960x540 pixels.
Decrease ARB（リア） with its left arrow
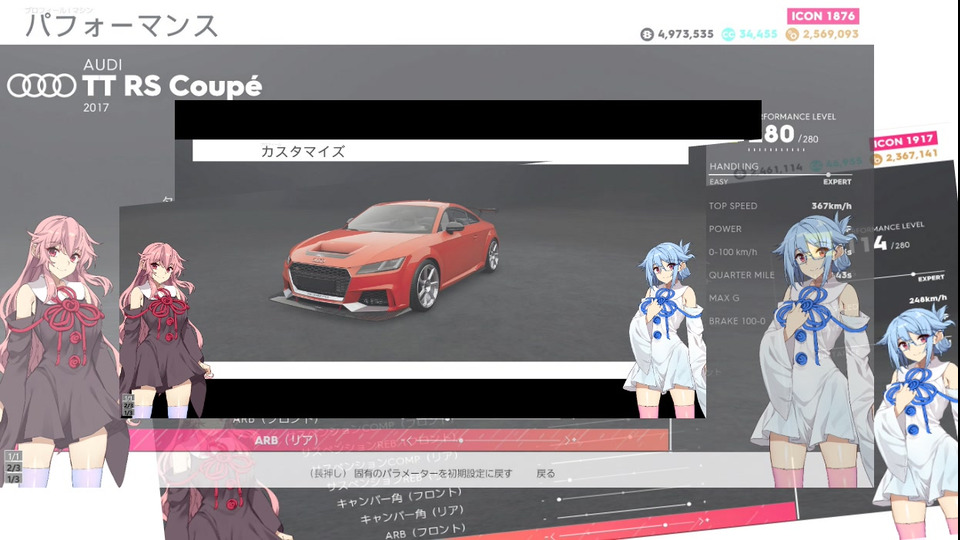tap(410, 440)
